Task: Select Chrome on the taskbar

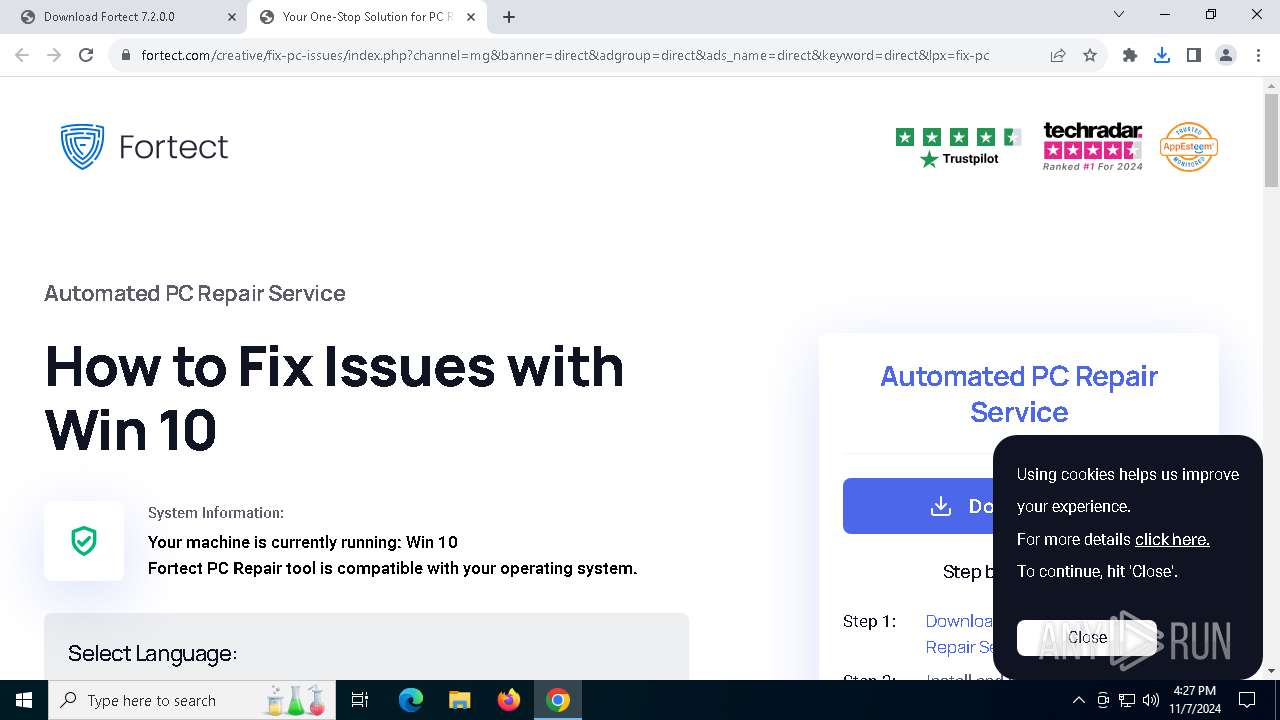Action: pyautogui.click(x=558, y=700)
